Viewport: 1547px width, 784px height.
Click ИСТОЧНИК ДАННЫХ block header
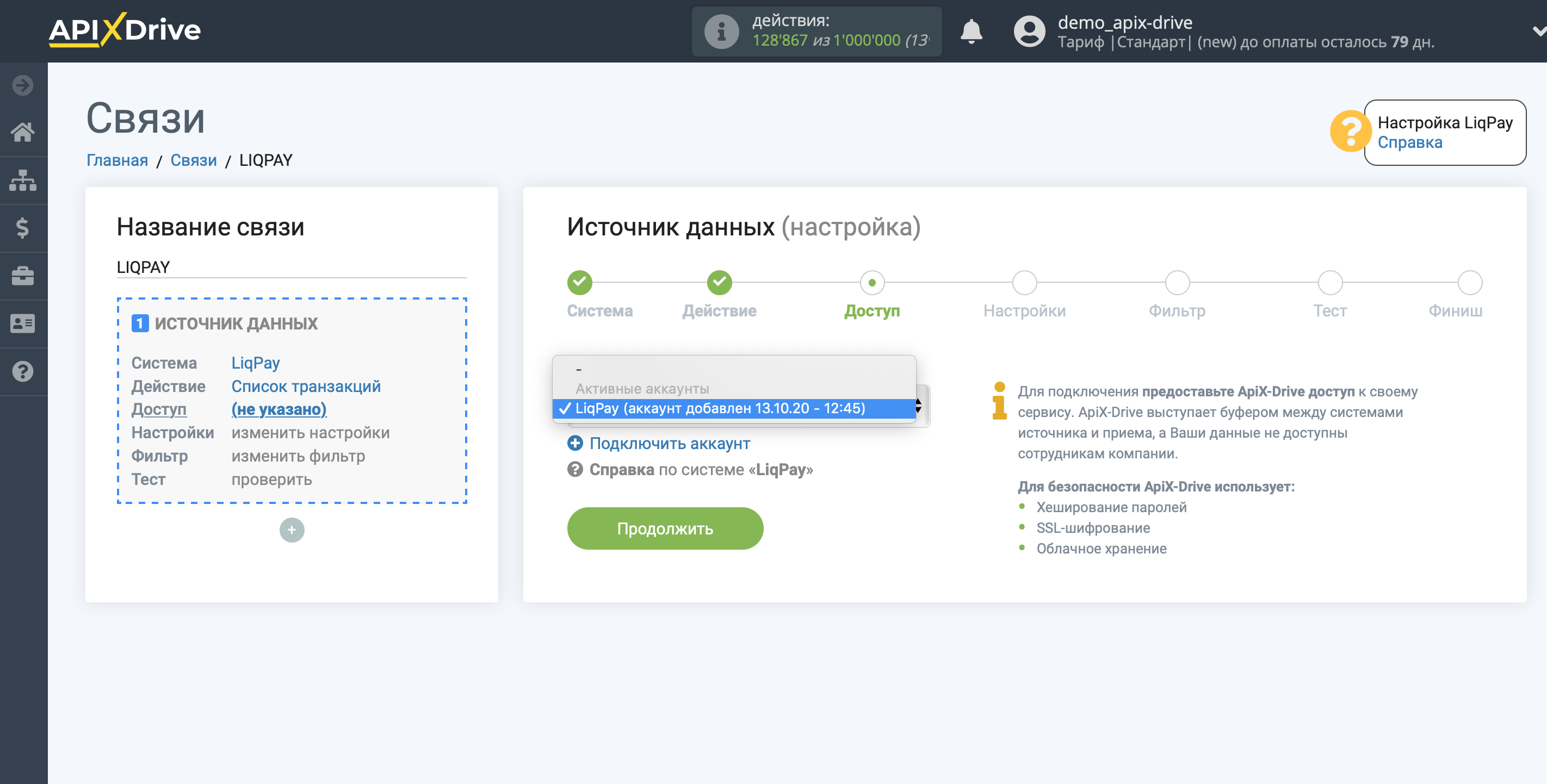pos(236,324)
